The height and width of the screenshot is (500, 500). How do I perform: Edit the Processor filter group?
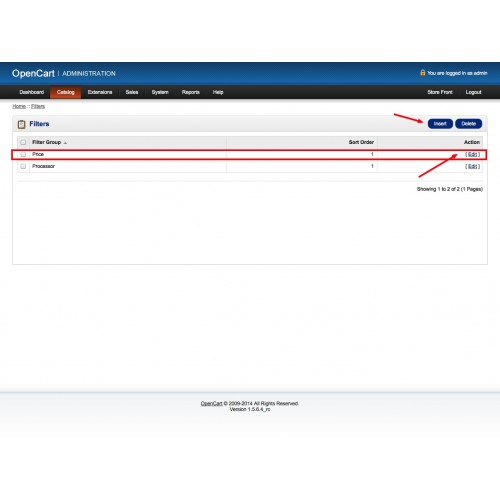(x=473, y=166)
